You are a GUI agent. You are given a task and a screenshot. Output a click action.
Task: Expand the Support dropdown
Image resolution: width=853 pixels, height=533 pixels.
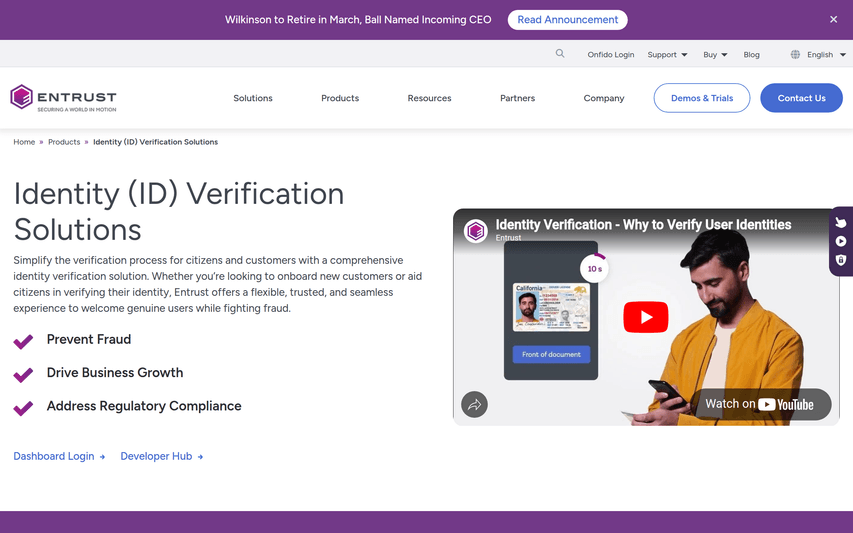tap(667, 55)
